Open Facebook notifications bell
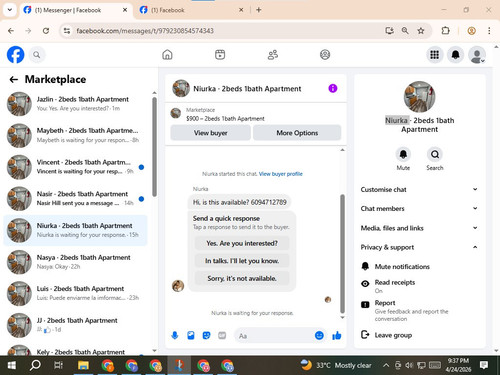 pyautogui.click(x=456, y=55)
